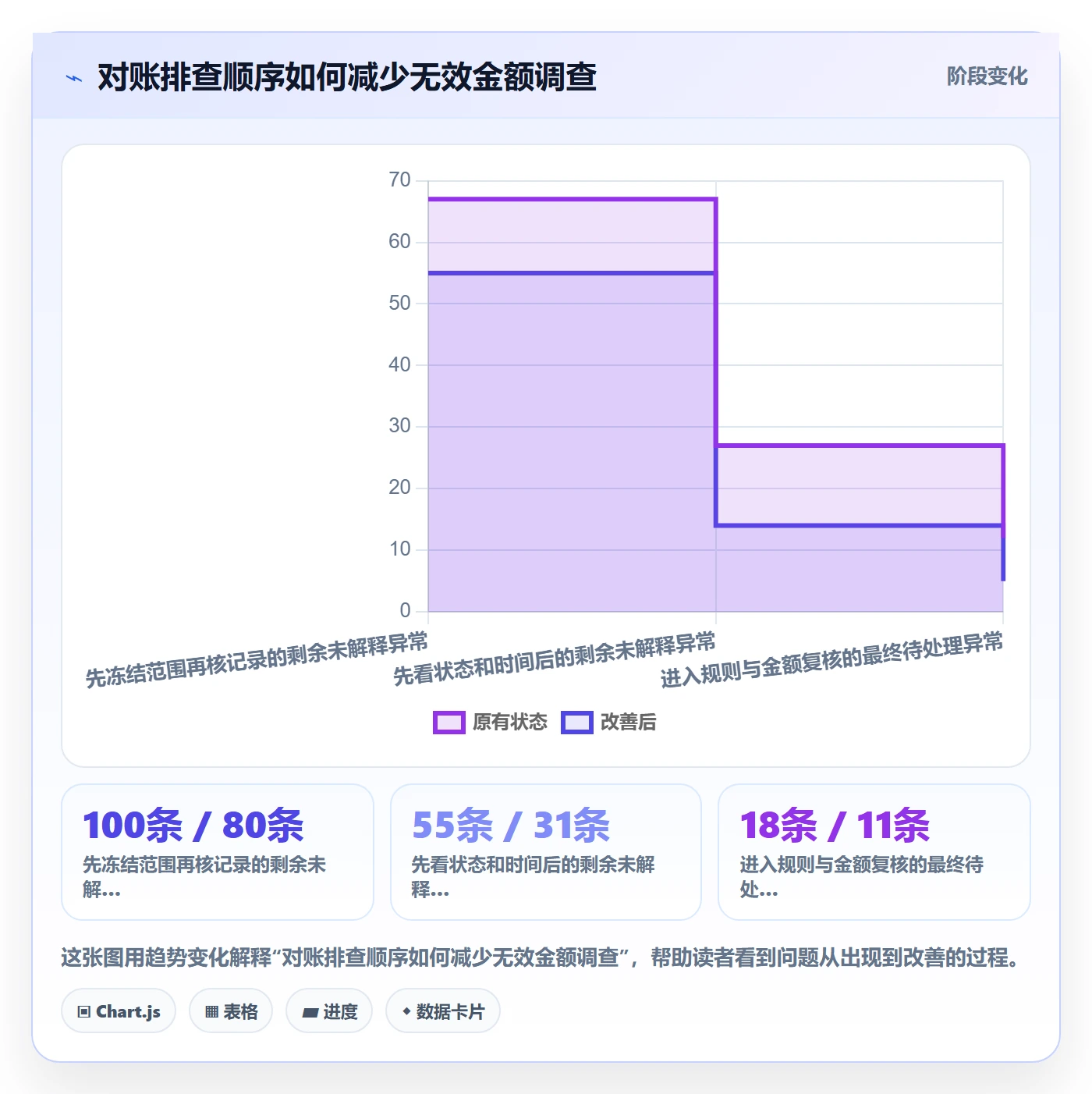Click the y-axis value 60

pyautogui.click(x=399, y=242)
